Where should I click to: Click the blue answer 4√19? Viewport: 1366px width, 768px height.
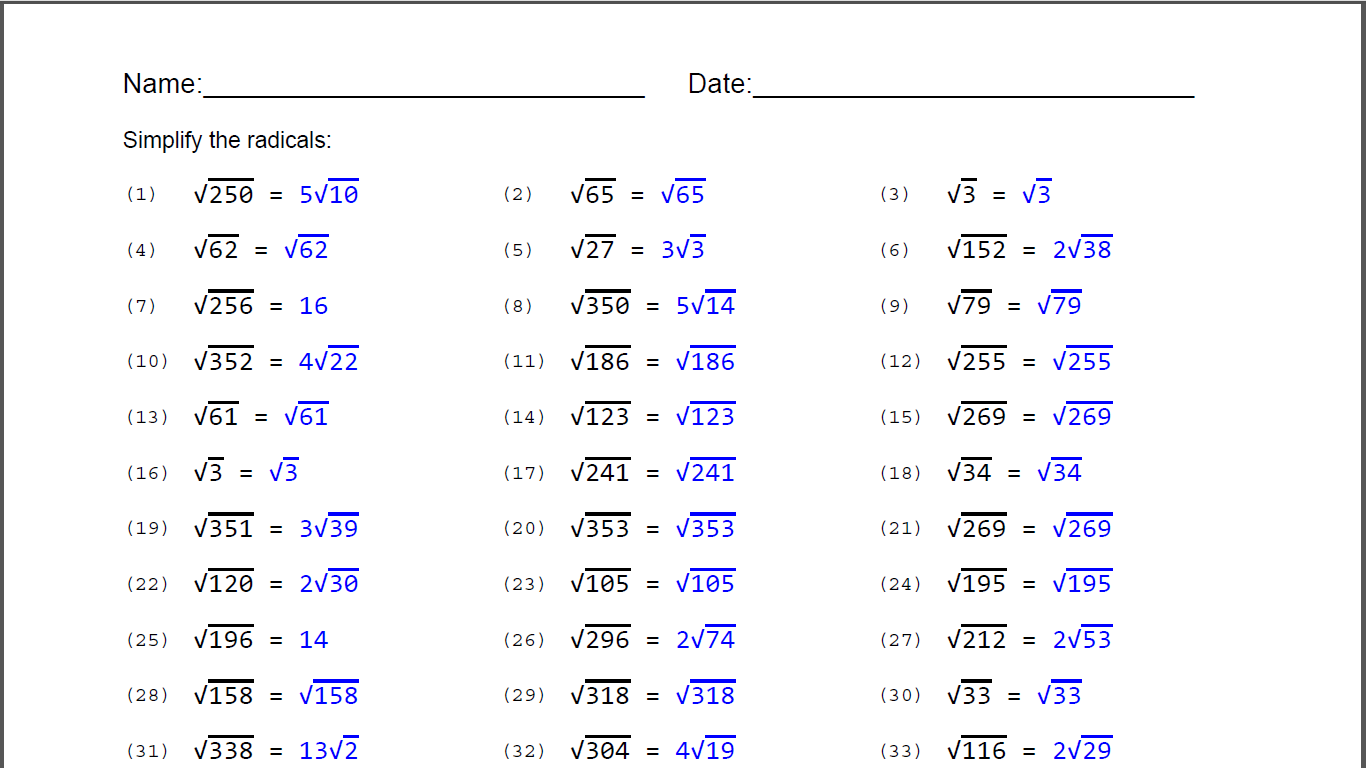click(x=706, y=750)
